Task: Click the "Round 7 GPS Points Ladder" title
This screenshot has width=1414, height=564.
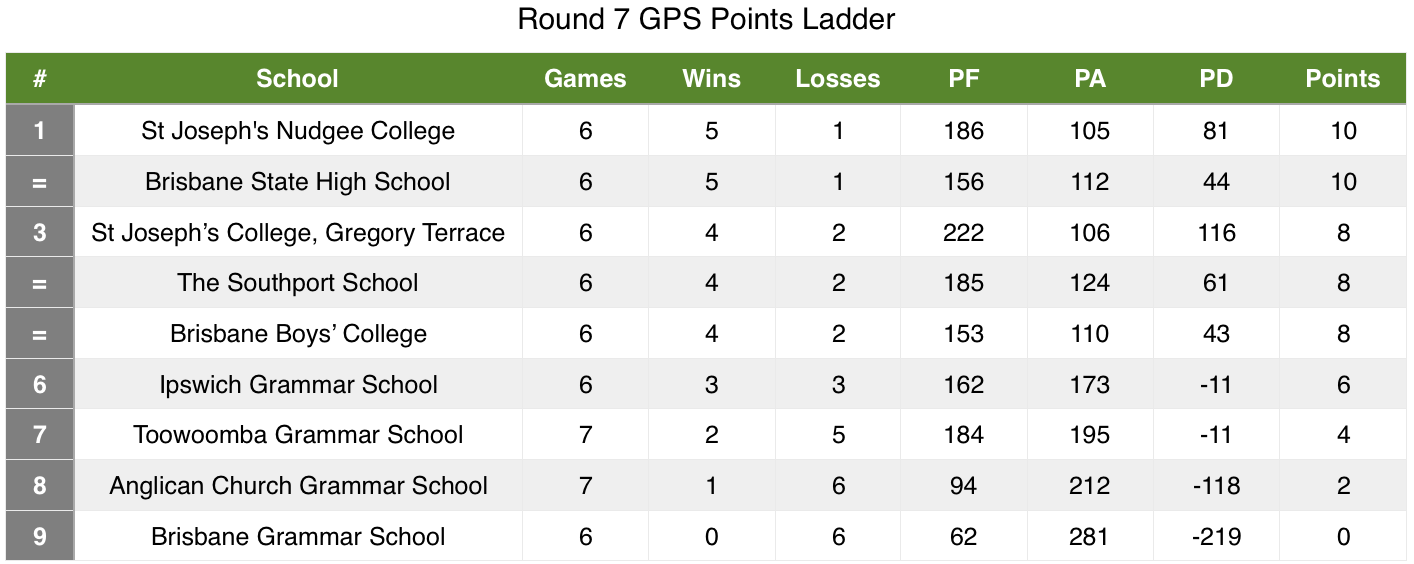Action: [706, 19]
